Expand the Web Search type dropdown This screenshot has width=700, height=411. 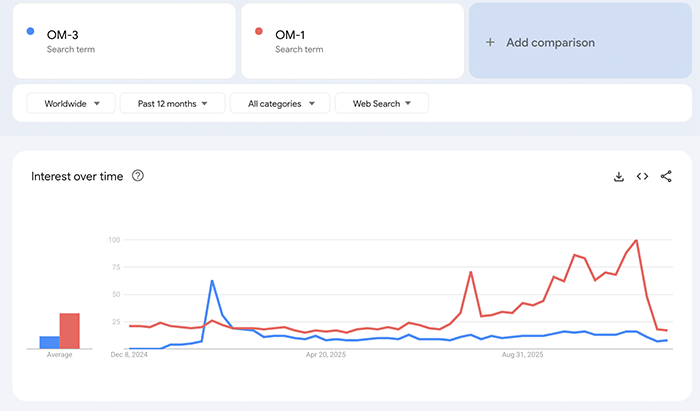(381, 103)
